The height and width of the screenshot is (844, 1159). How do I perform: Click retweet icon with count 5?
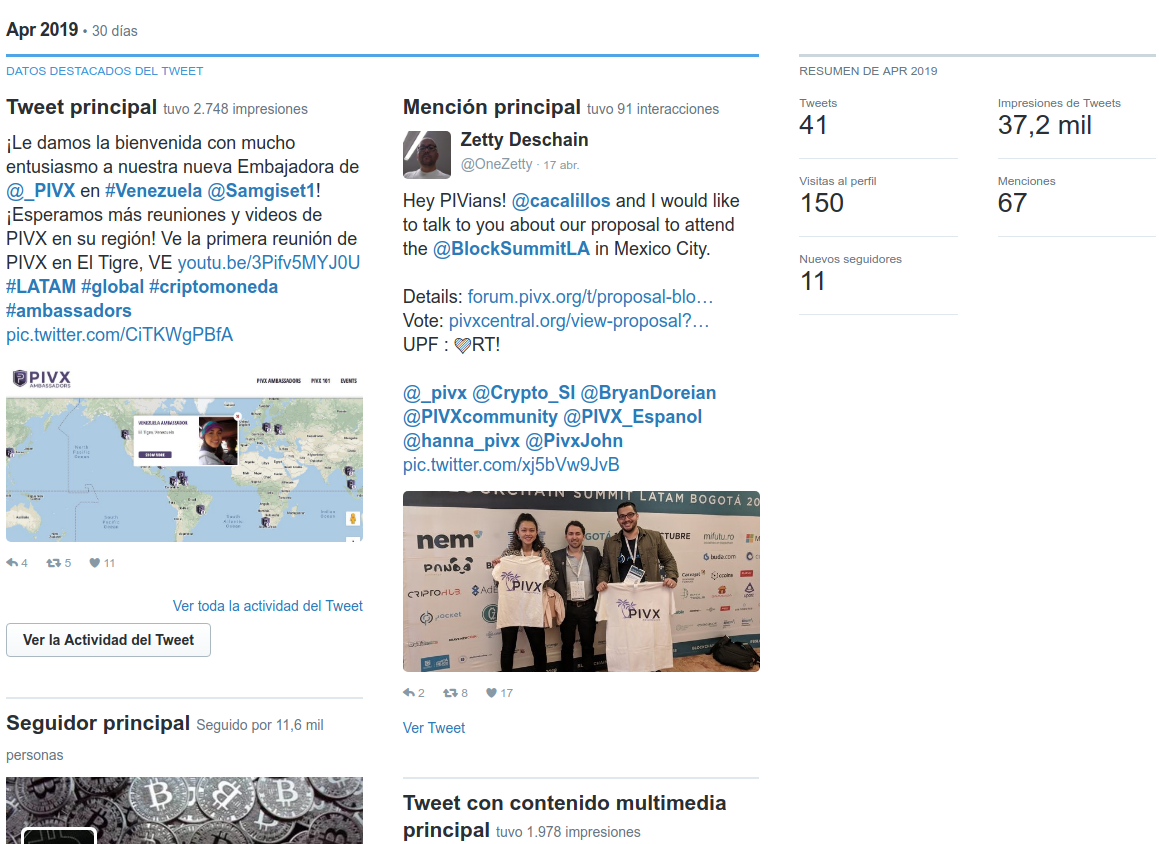53,563
